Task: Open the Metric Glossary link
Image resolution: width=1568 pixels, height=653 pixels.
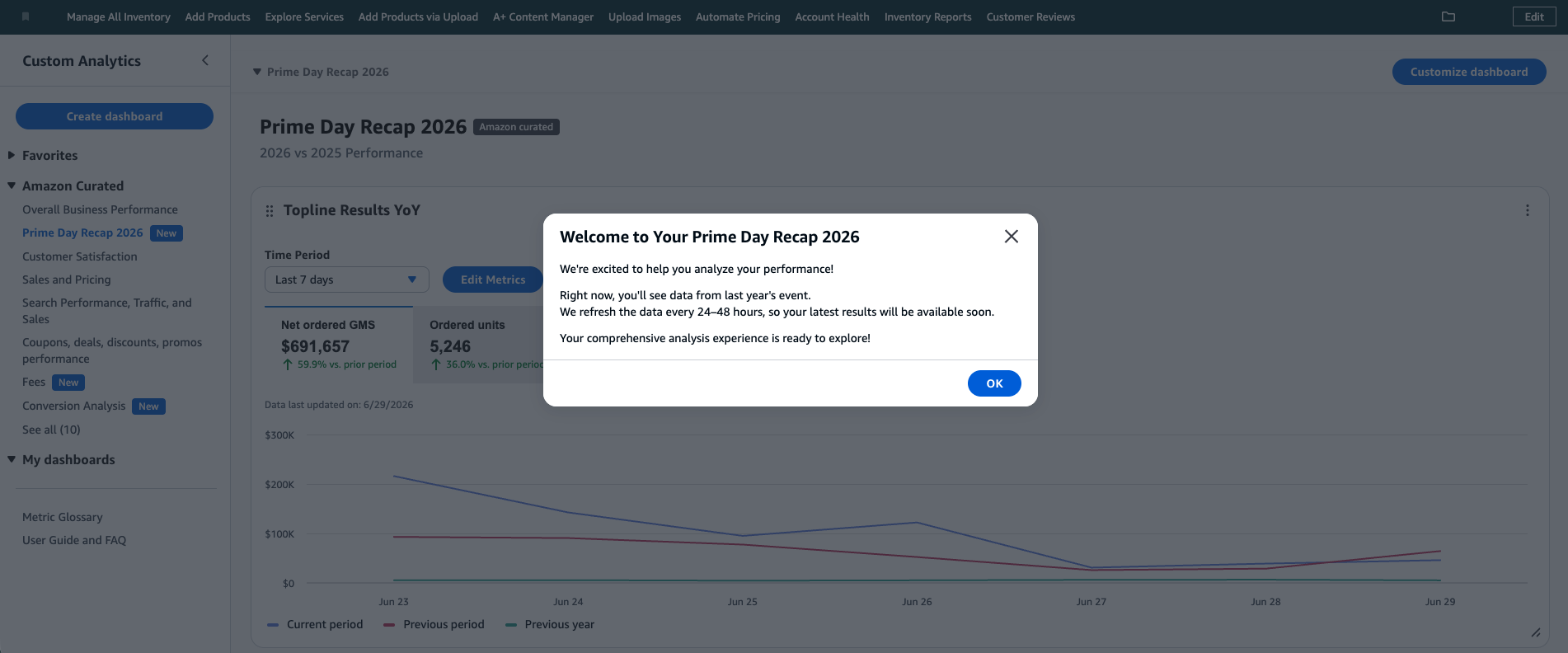Action: pyautogui.click(x=63, y=517)
